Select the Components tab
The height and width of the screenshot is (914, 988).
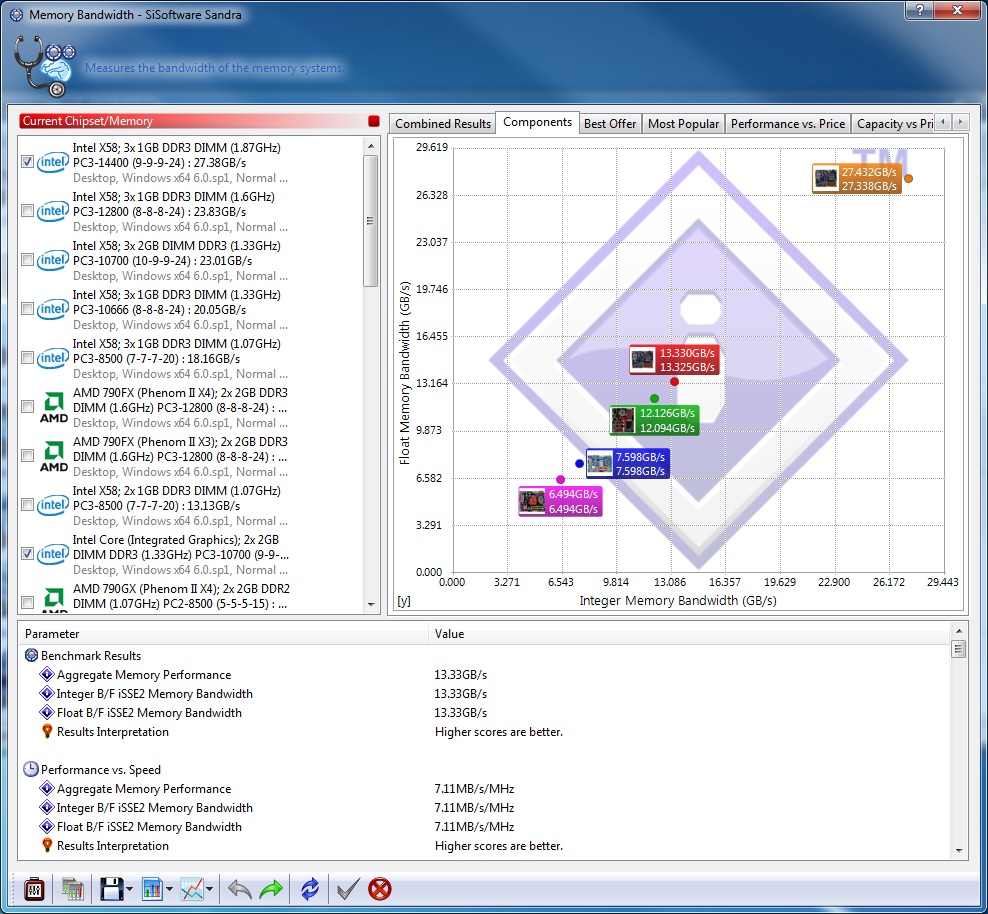pos(537,122)
